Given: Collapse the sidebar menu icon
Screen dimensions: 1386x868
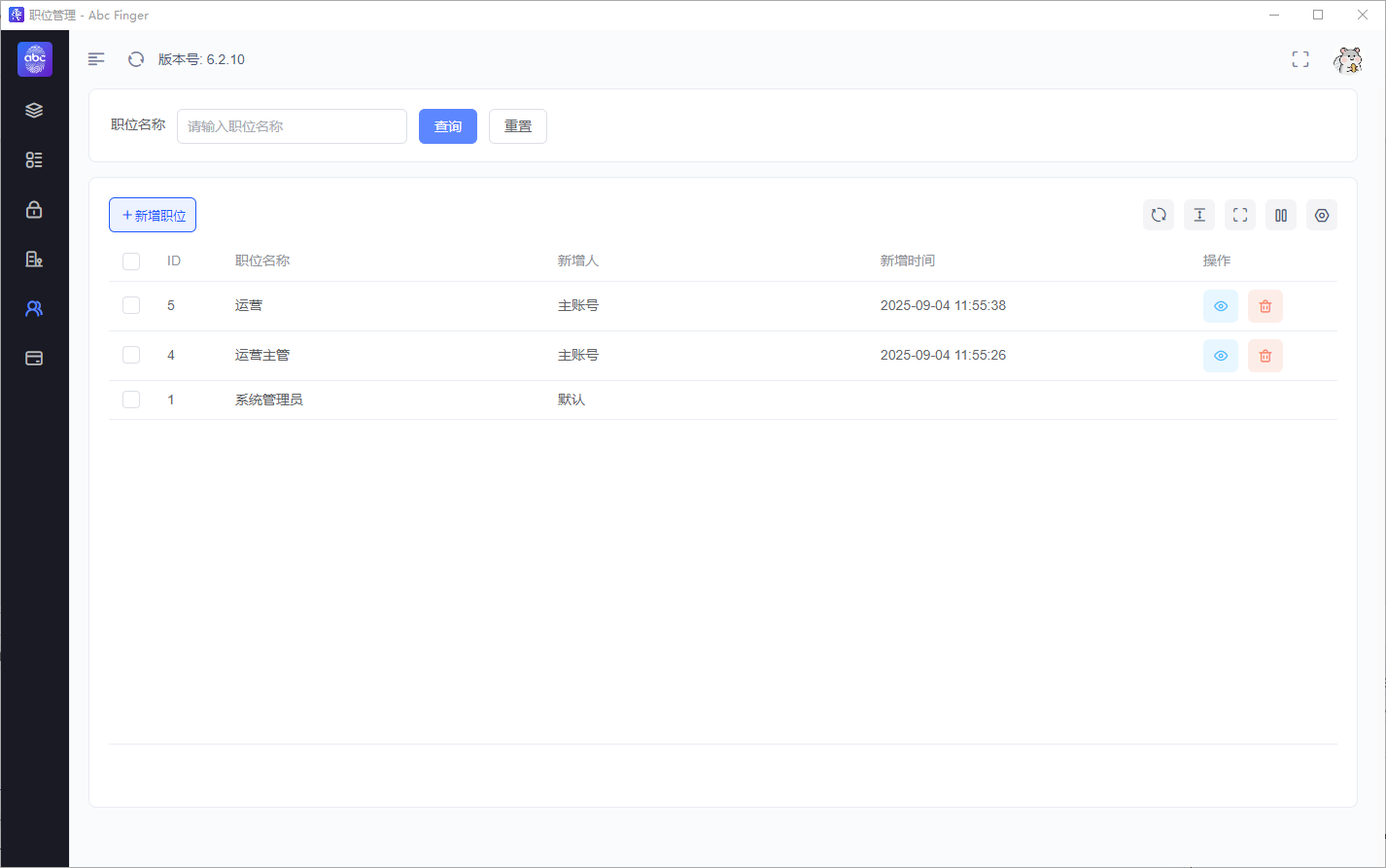Looking at the screenshot, I should tap(96, 59).
